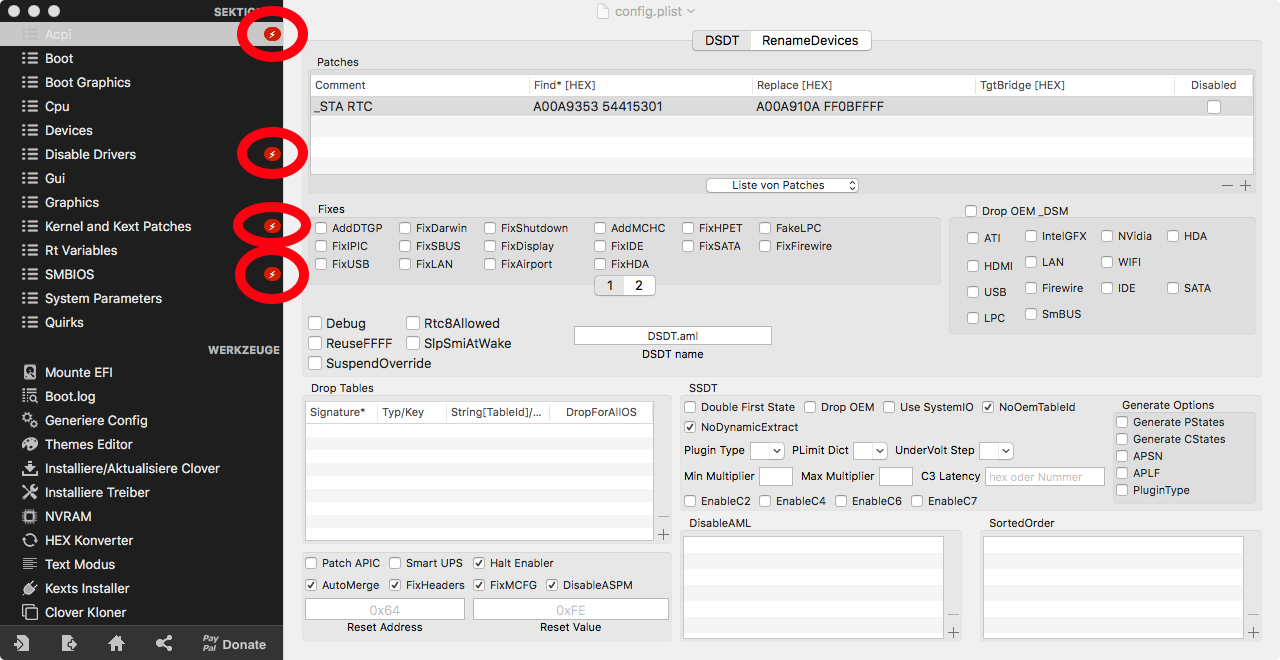The image size is (1280, 660).
Task: Click the home icon in bottom bar
Action: (x=116, y=644)
